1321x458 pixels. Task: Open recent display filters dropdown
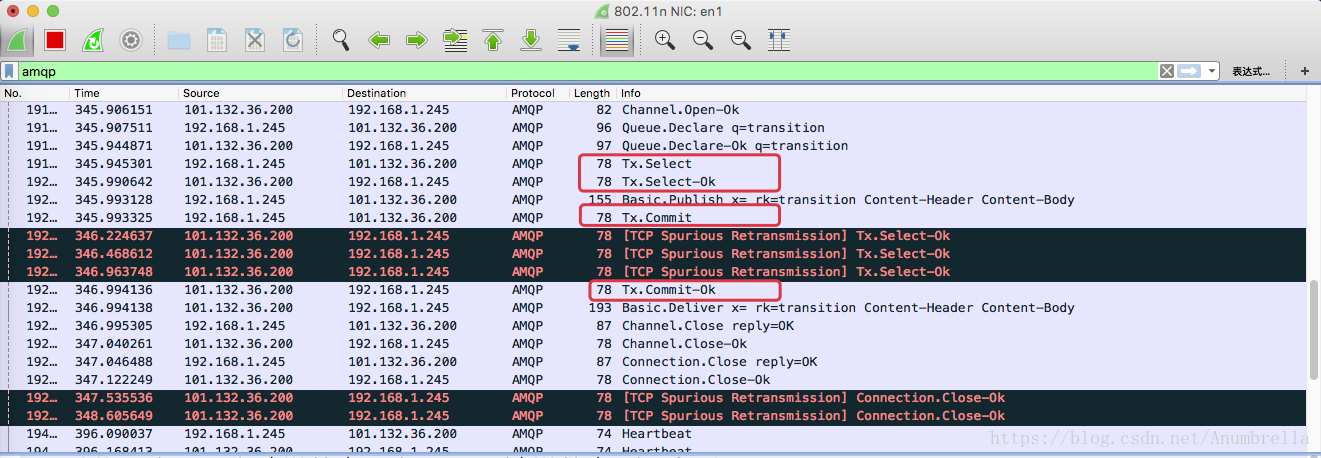(1212, 71)
